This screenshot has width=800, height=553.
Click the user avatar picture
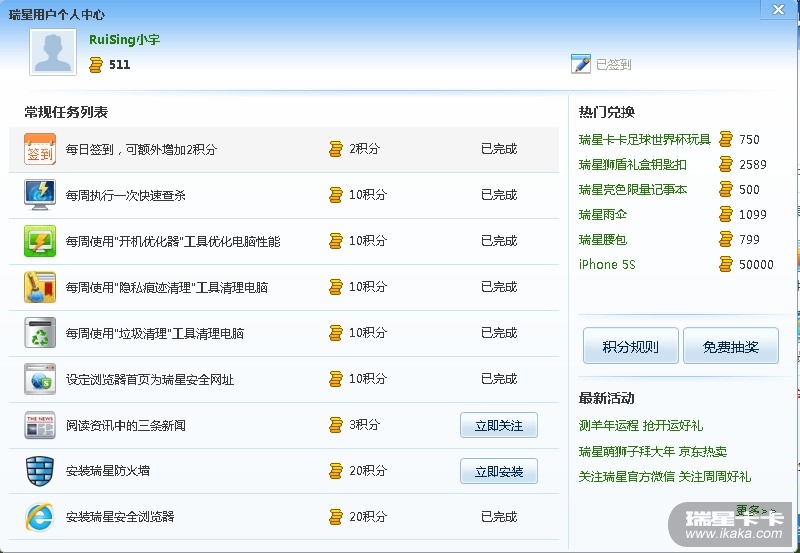(x=53, y=52)
